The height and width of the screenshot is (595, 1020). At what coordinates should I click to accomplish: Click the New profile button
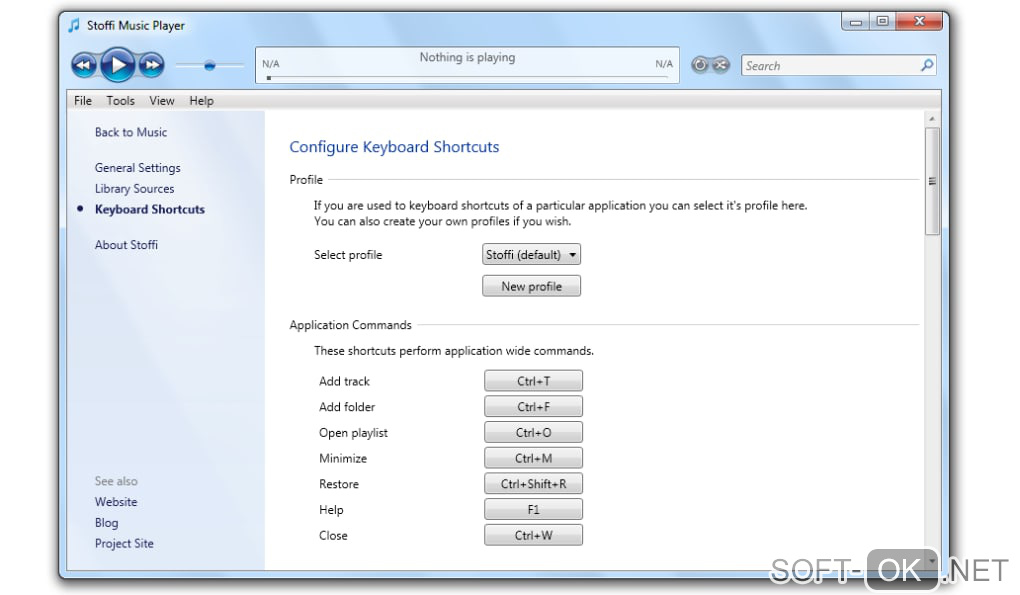(531, 286)
